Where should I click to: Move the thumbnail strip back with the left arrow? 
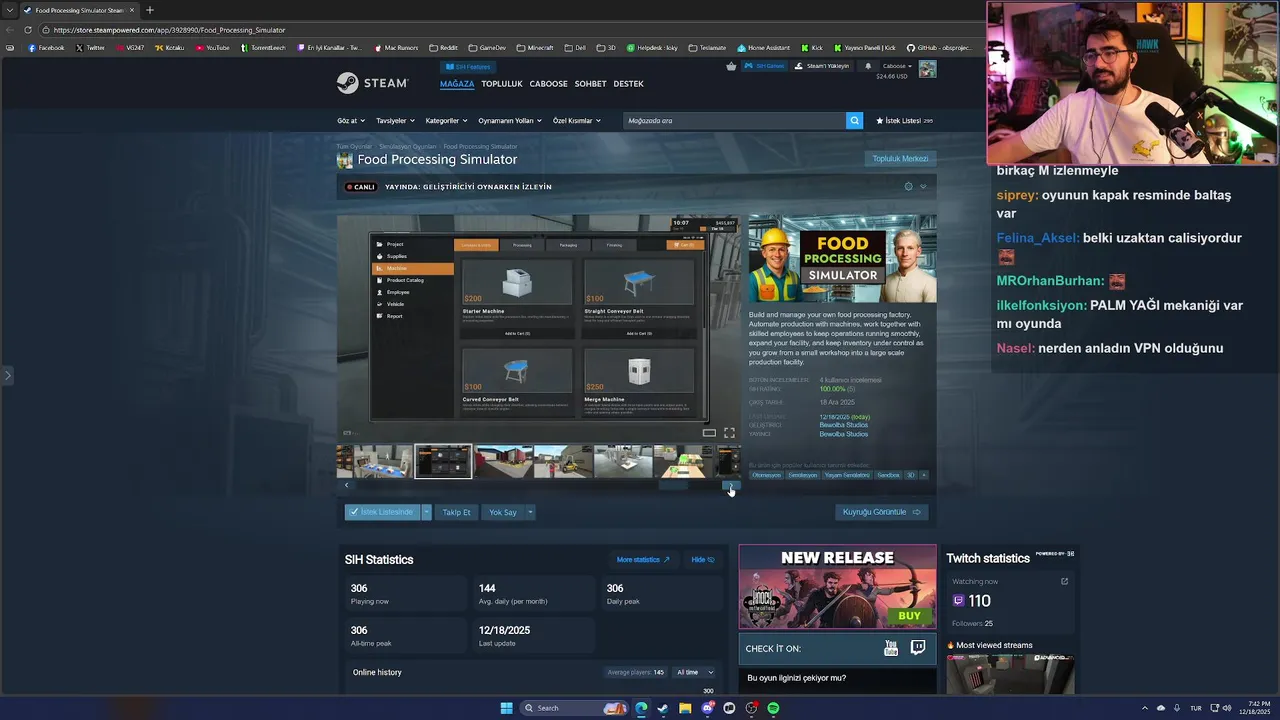point(346,485)
